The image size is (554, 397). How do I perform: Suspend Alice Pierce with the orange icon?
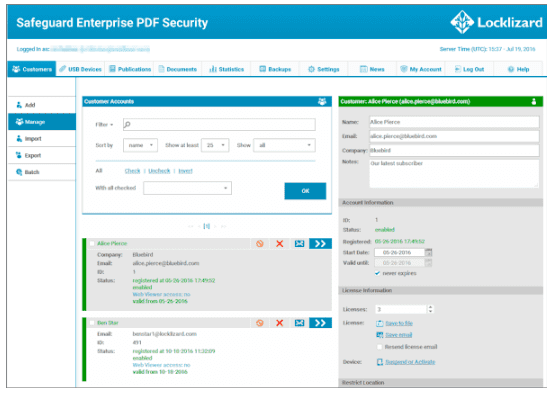coord(260,243)
